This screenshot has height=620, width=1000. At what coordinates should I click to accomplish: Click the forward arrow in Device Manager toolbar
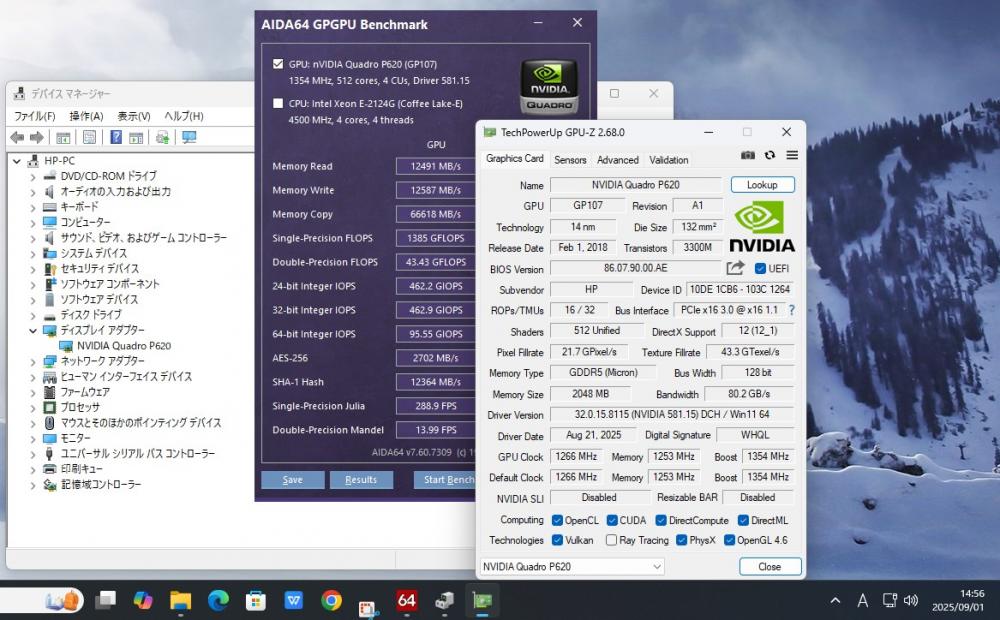37,137
